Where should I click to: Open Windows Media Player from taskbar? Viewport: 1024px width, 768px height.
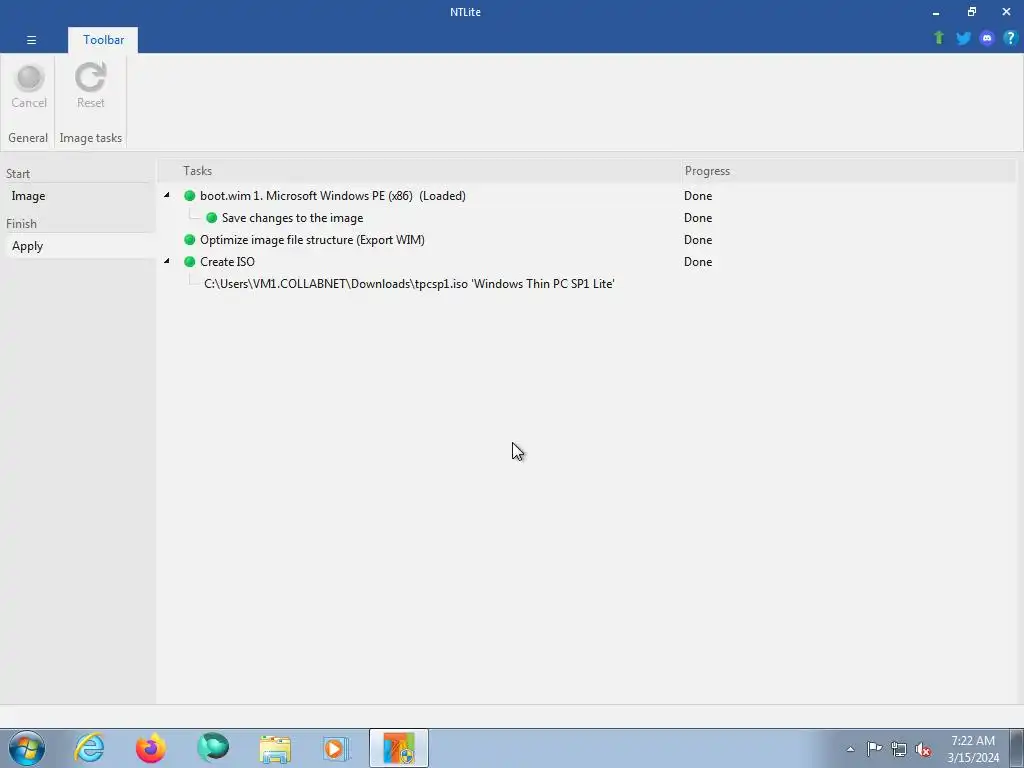(x=337, y=748)
